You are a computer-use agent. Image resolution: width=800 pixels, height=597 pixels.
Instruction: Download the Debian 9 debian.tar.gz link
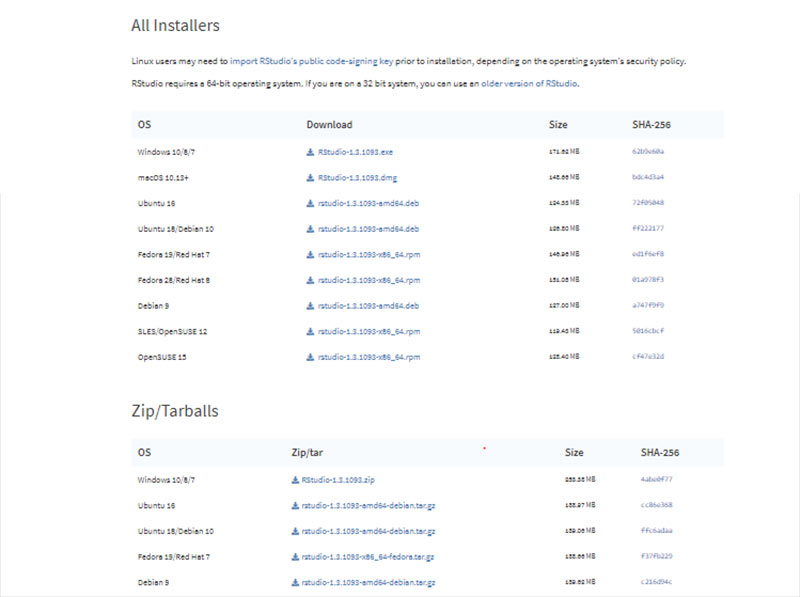pos(368,582)
